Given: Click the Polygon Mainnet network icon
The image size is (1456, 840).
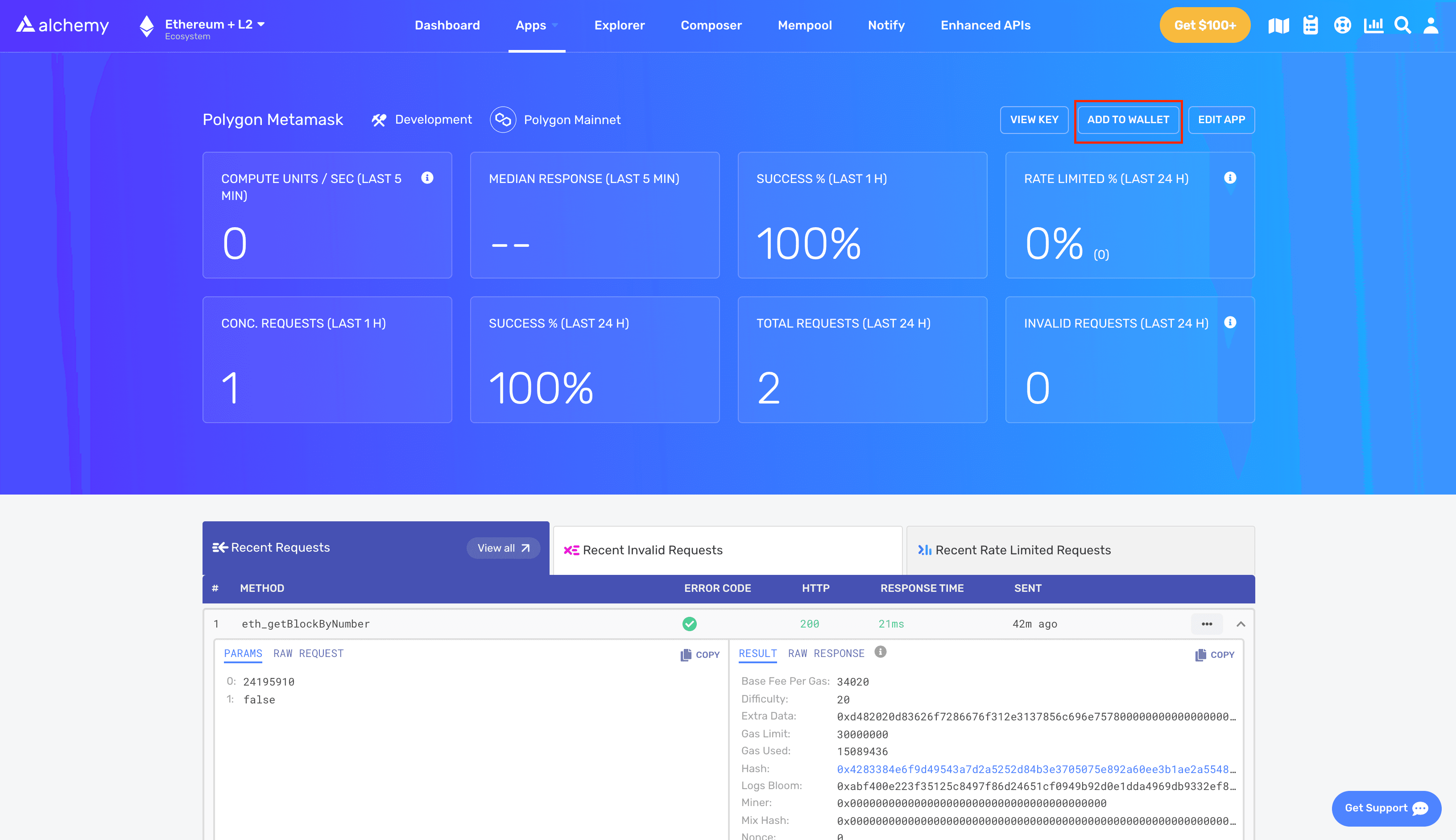Looking at the screenshot, I should 503,120.
